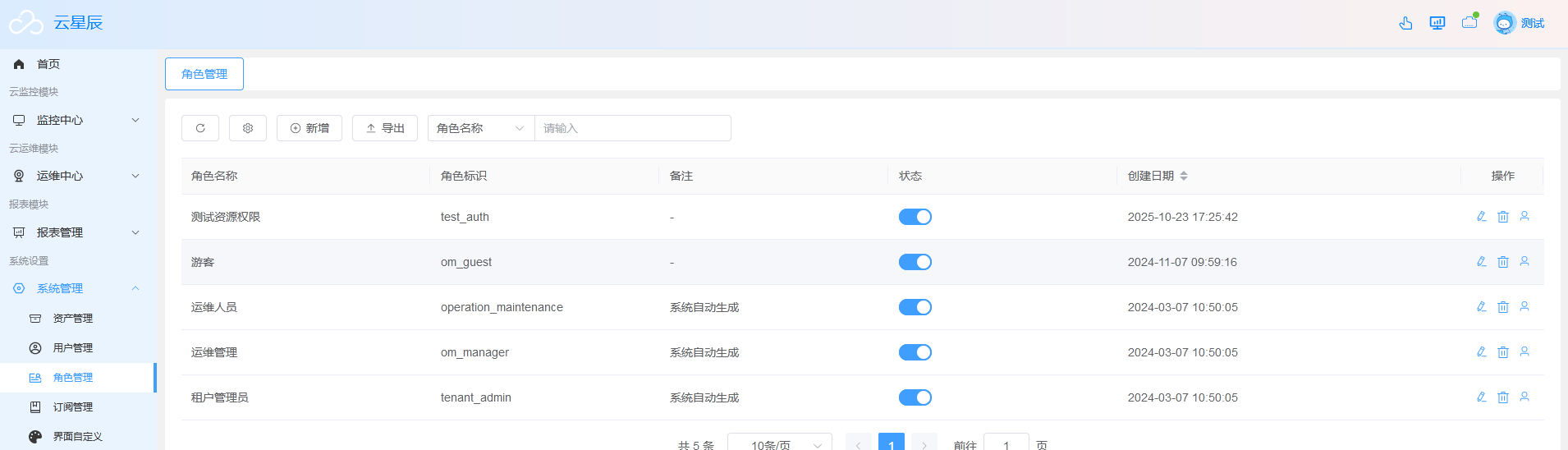Sort by 创建日期 column arrows
Screen dimensions: 1568x450
(x=1184, y=176)
